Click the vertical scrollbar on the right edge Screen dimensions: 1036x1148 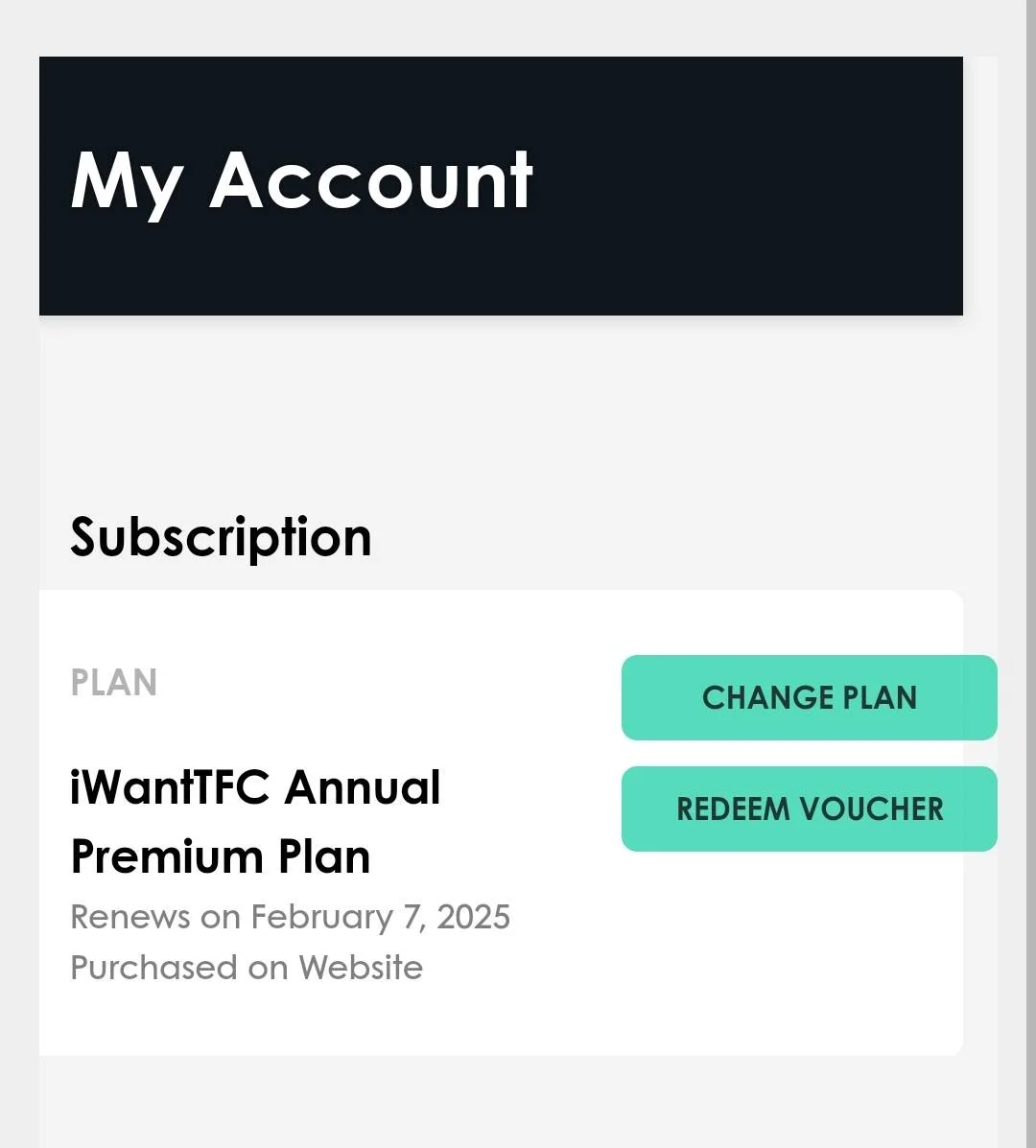[1031, 574]
